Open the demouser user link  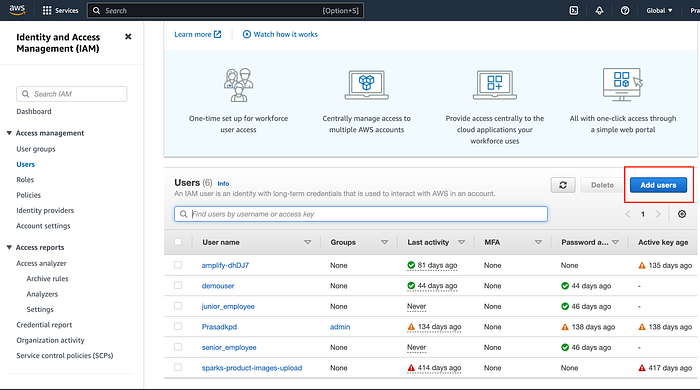(218, 286)
